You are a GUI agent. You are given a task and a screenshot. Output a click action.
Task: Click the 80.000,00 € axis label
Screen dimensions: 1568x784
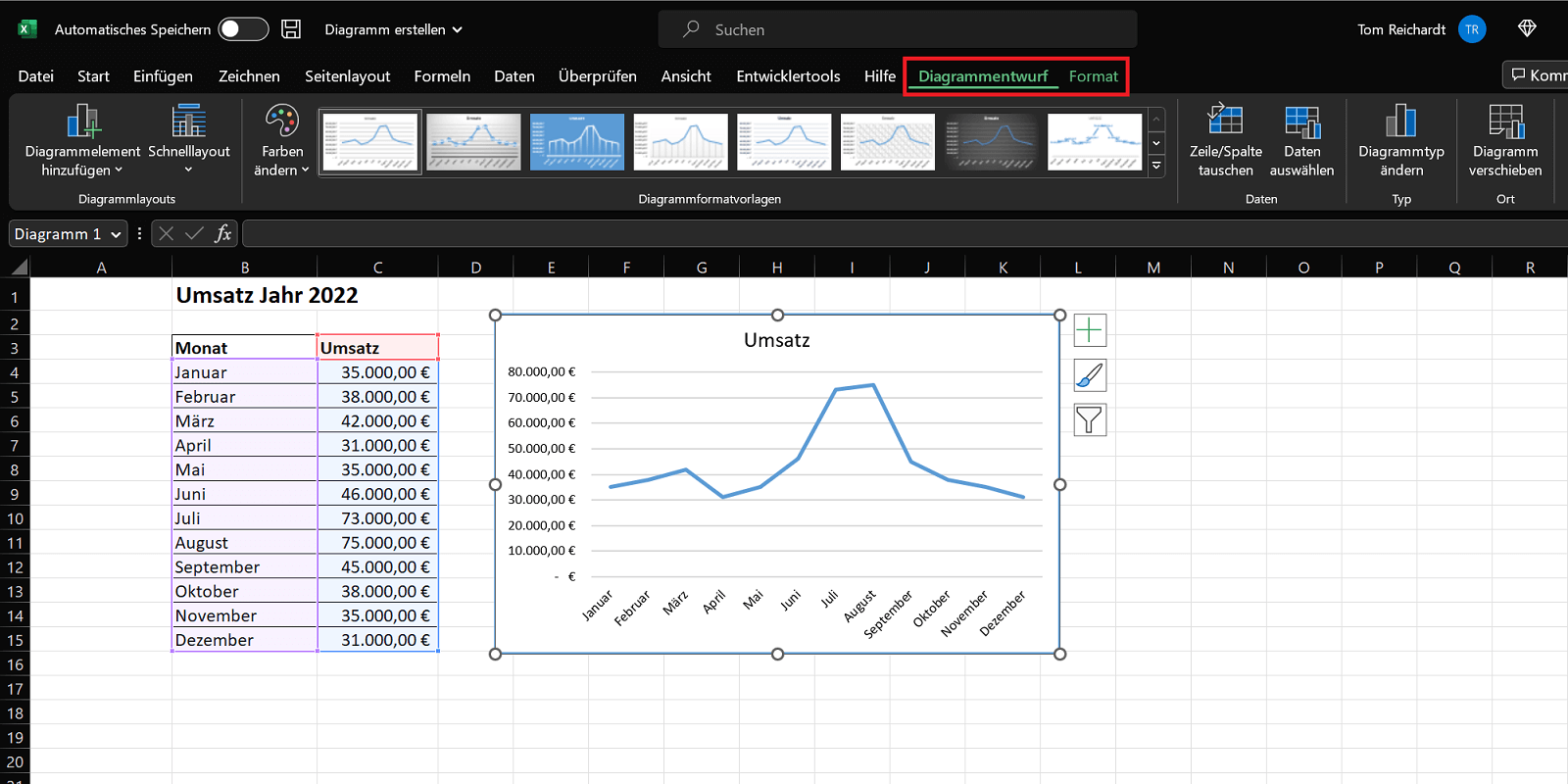(x=542, y=371)
